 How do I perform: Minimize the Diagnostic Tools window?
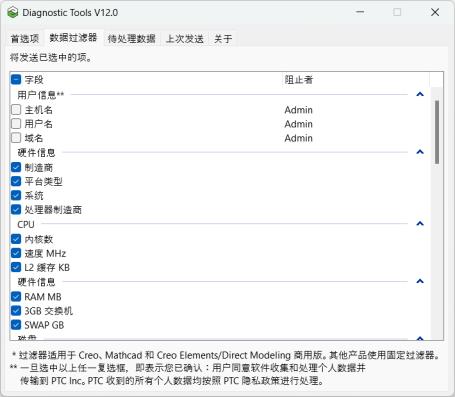(x=360, y=12)
